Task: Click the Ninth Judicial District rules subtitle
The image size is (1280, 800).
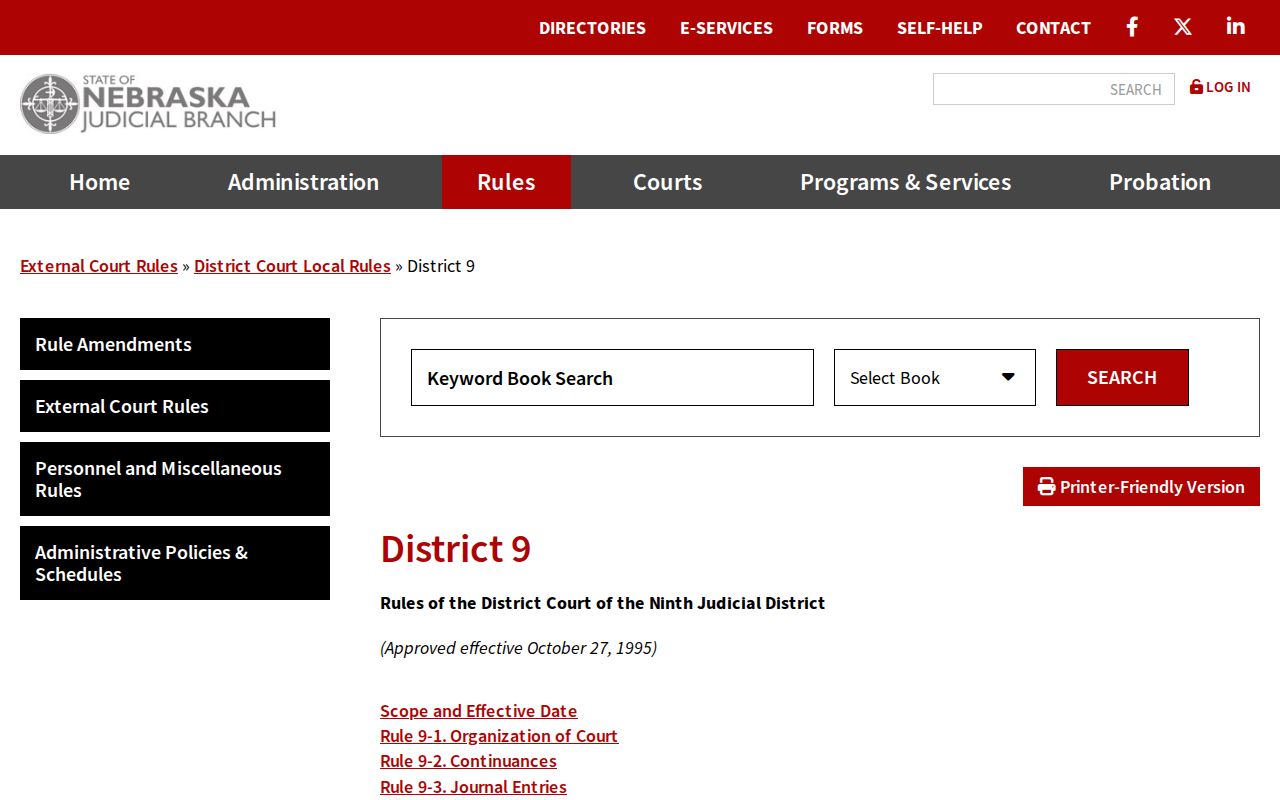Action: pyautogui.click(x=603, y=603)
